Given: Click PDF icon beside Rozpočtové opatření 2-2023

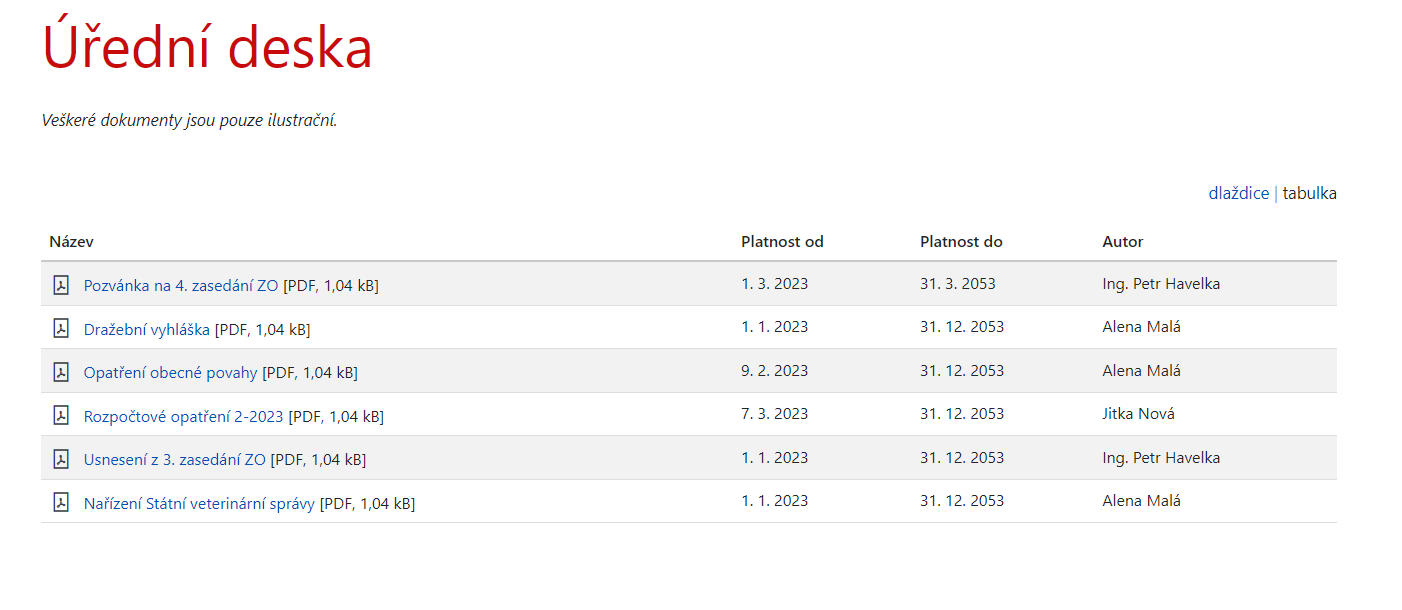Looking at the screenshot, I should pos(61,415).
